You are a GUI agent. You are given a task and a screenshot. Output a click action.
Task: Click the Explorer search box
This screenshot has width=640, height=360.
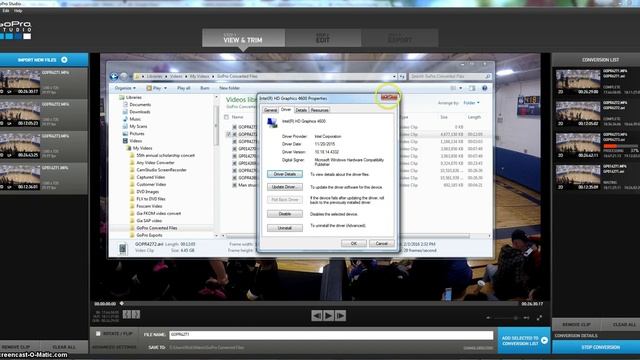450,76
